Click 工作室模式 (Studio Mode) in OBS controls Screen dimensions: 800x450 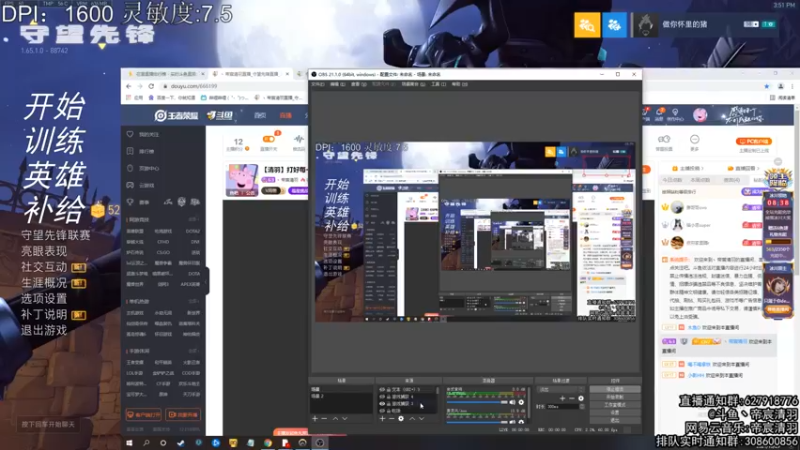pyautogui.click(x=615, y=405)
